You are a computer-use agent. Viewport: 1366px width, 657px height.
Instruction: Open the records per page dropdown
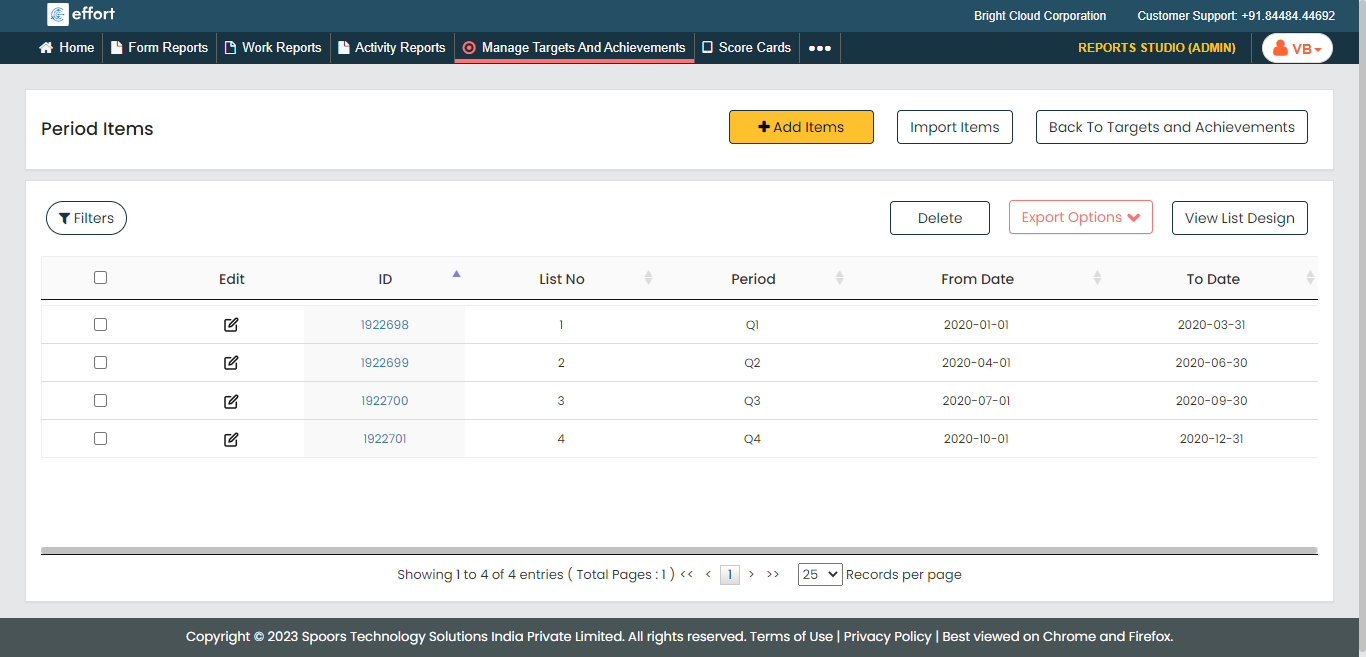click(x=819, y=575)
